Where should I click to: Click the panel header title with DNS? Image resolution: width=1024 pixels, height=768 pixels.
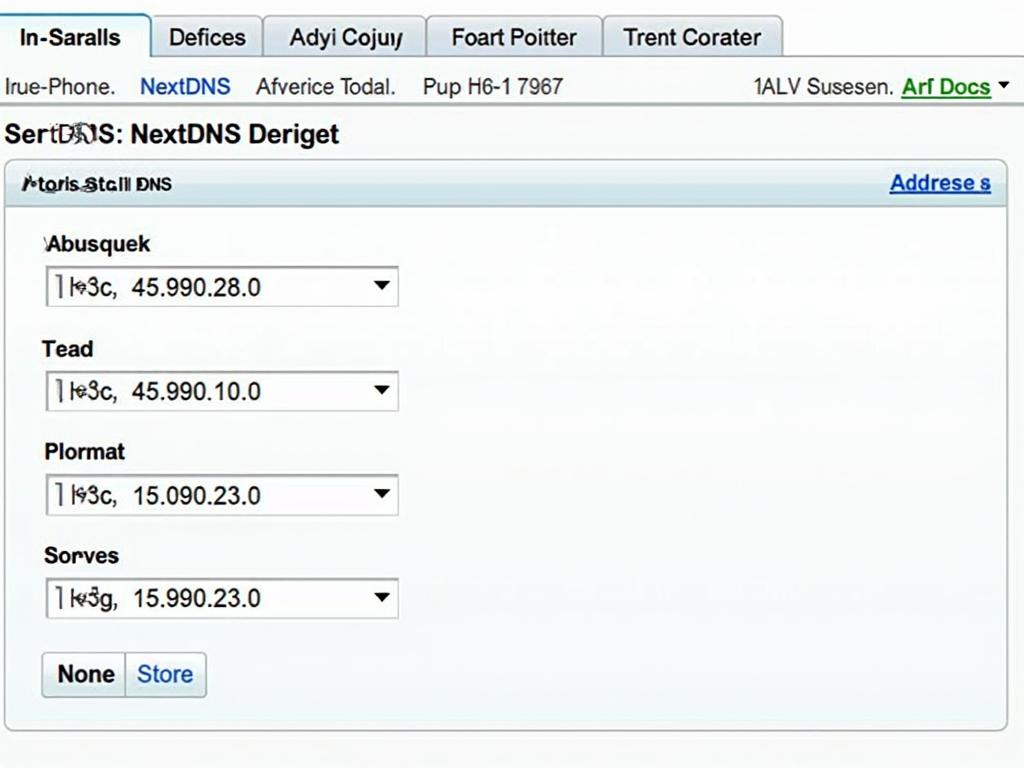coord(97,184)
